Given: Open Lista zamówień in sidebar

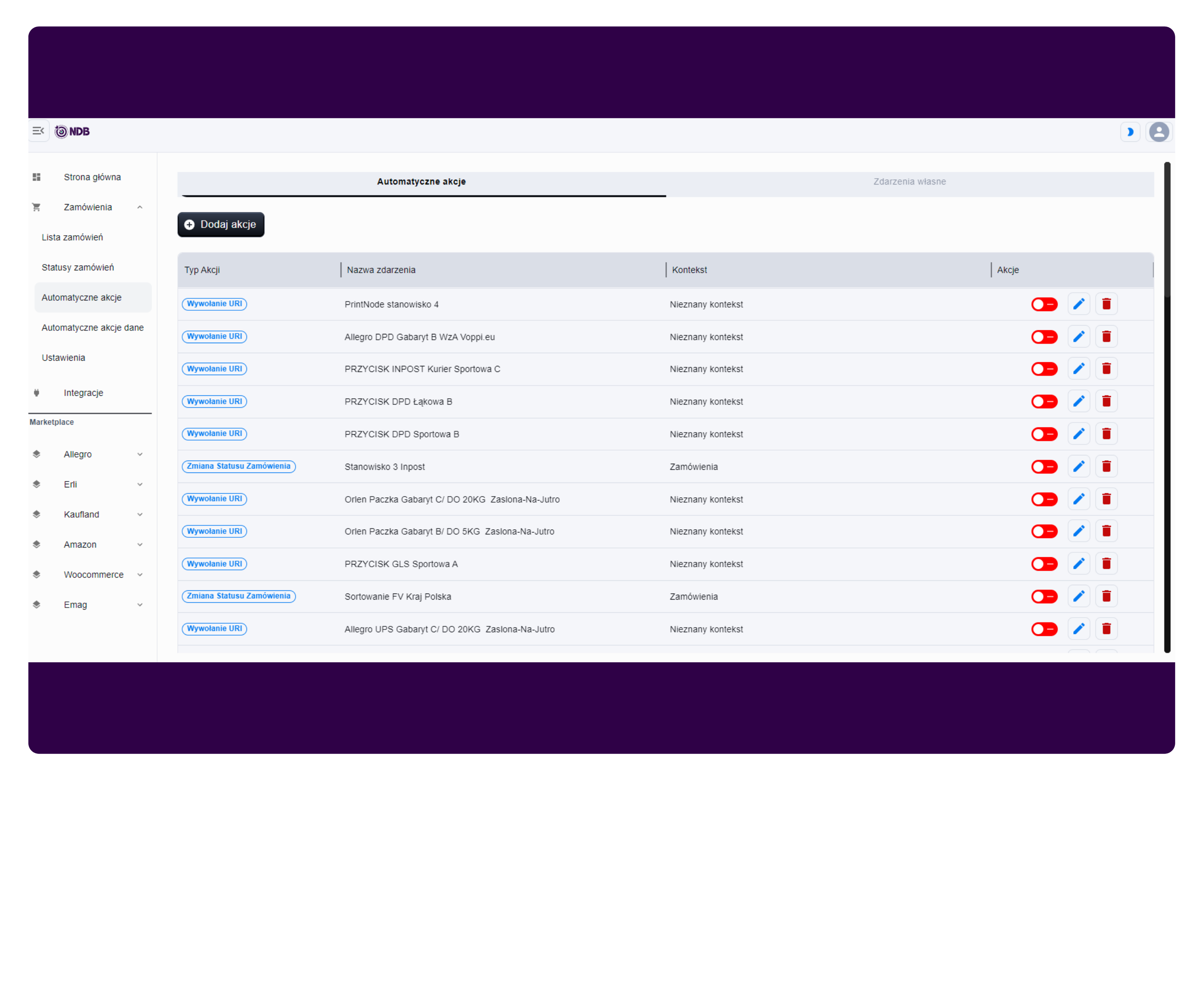Looking at the screenshot, I should coord(72,237).
